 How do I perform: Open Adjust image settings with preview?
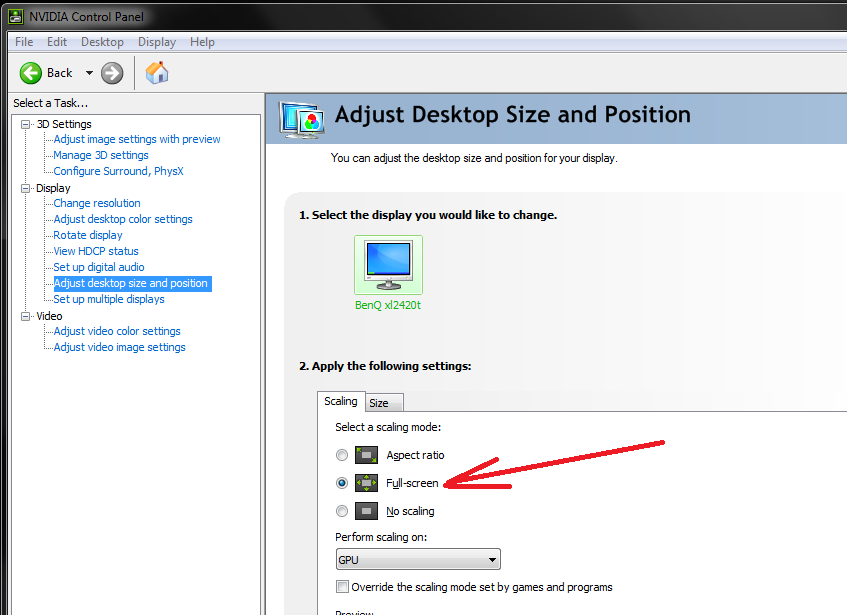point(137,139)
